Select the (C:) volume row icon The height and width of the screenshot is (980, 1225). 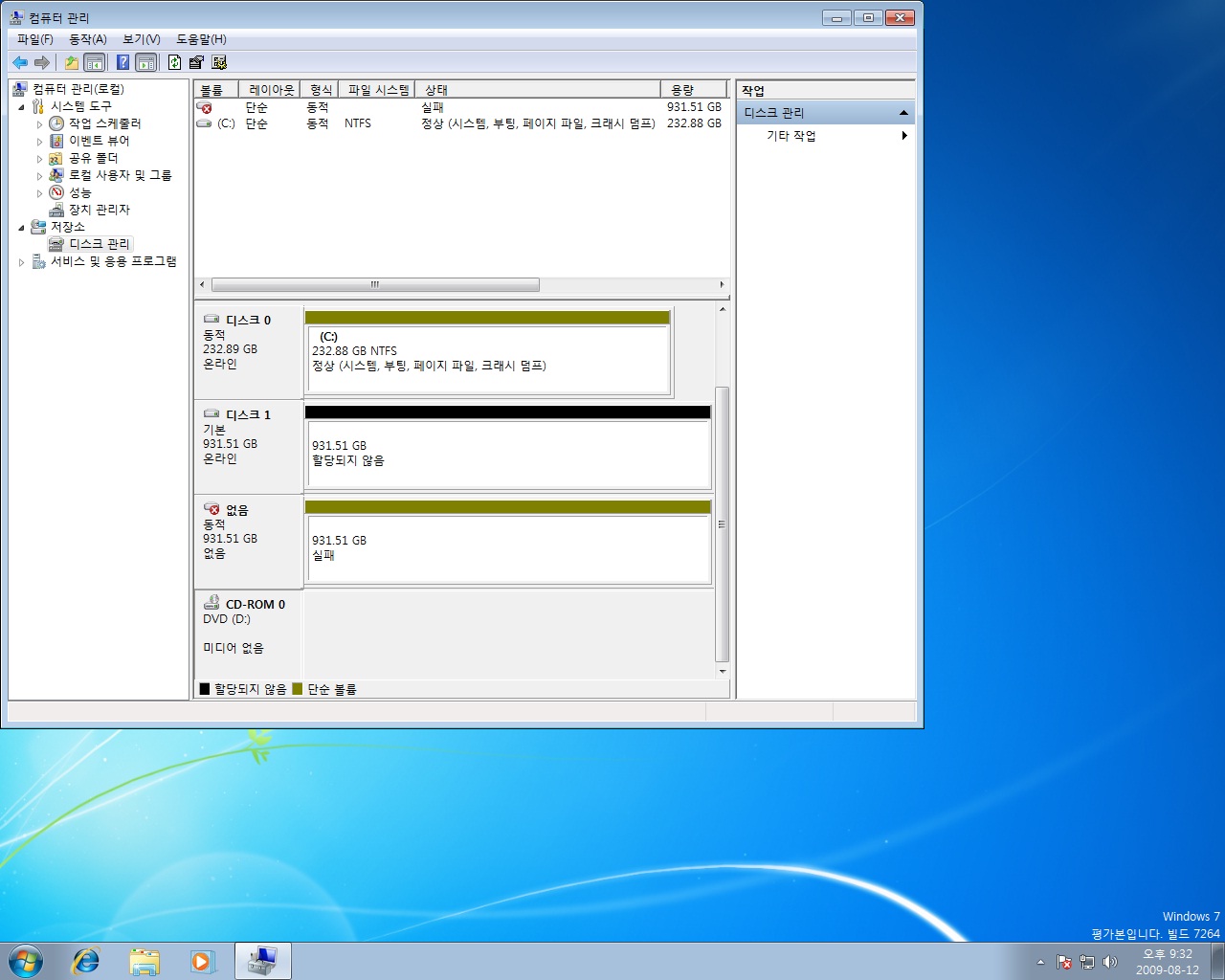(x=204, y=123)
